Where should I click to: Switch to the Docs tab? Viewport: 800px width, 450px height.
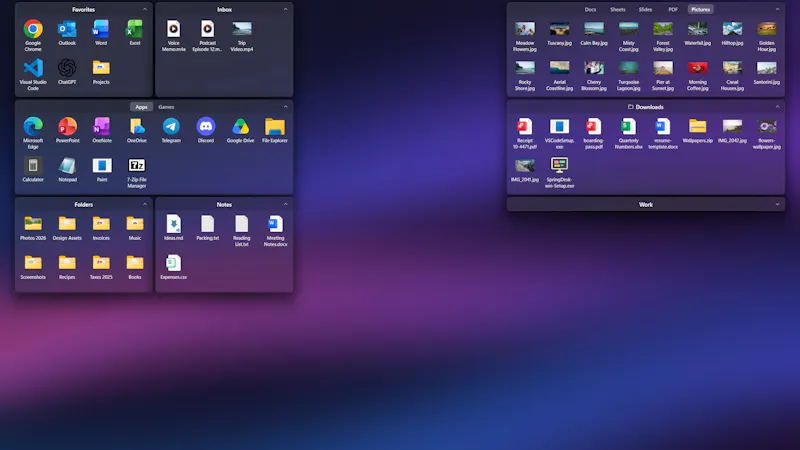tap(590, 9)
